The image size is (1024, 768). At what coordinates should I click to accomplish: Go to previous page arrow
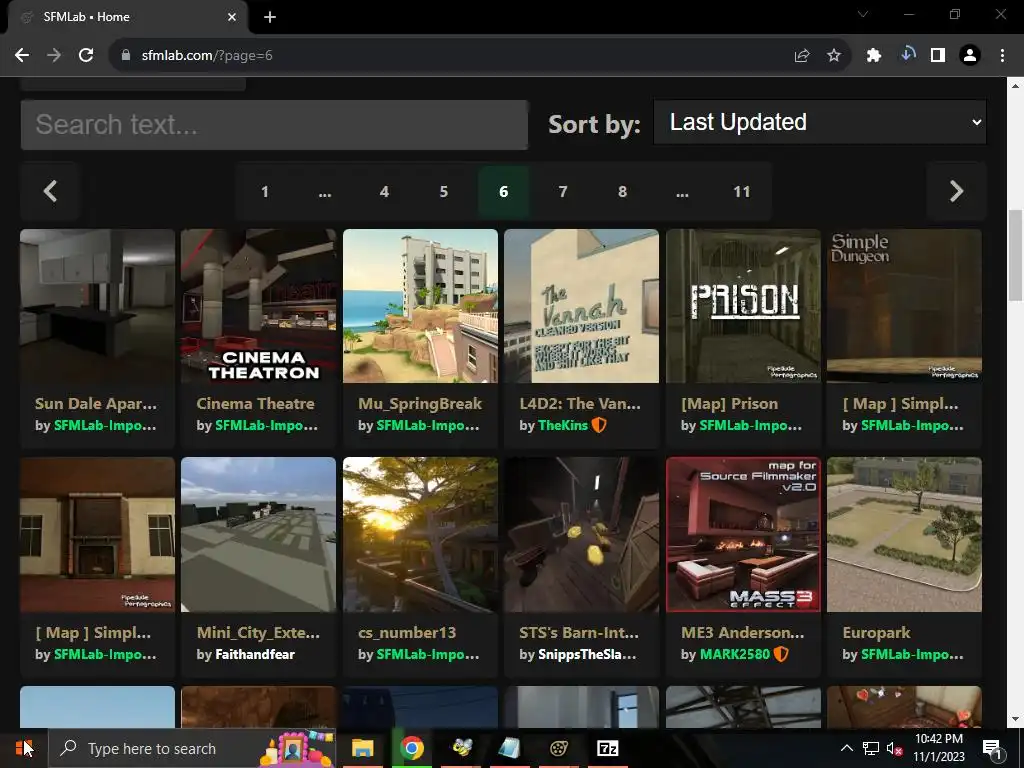[50, 191]
